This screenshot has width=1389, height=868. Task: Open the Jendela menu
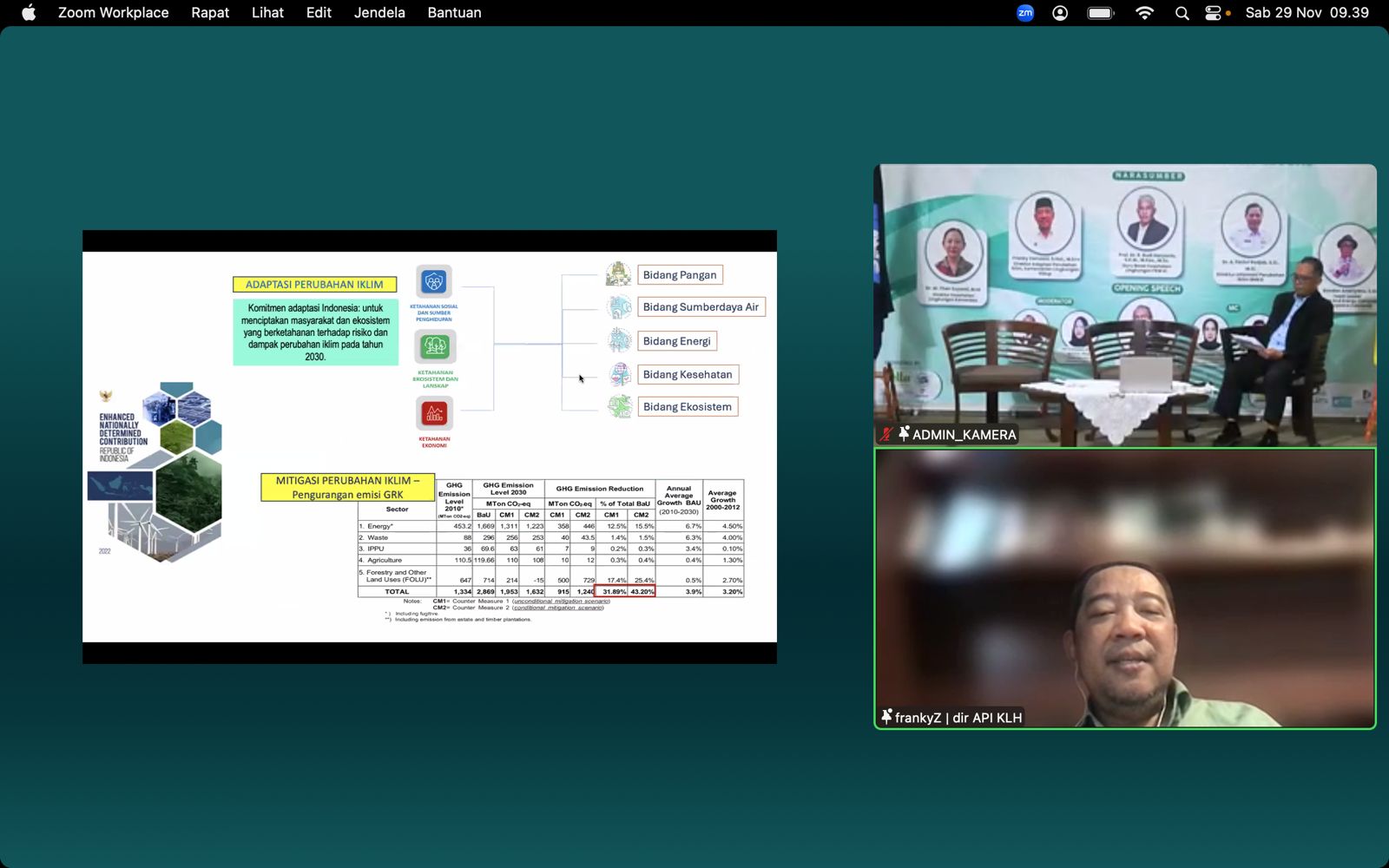pyautogui.click(x=379, y=13)
